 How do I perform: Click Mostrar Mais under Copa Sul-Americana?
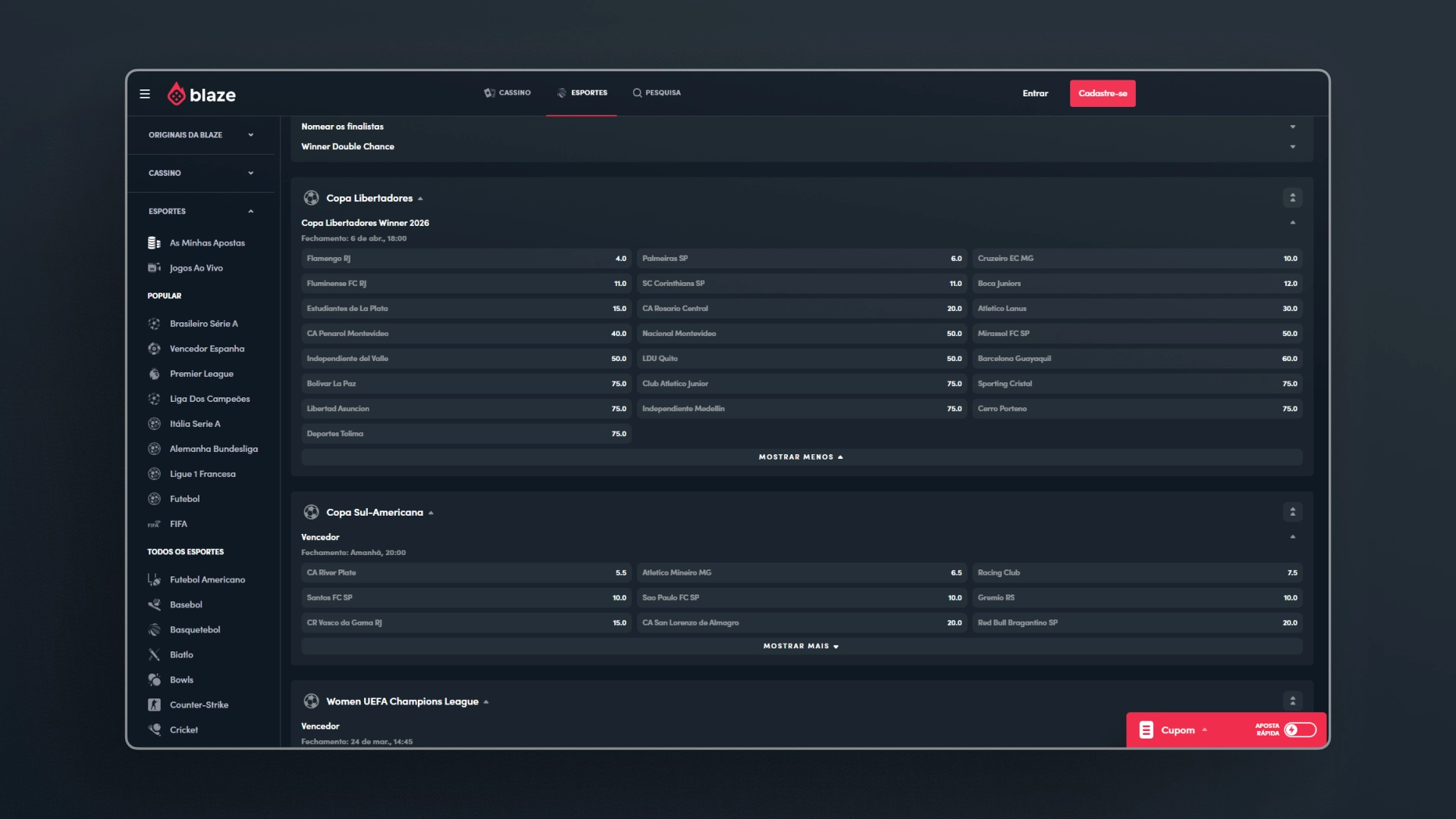(x=802, y=646)
